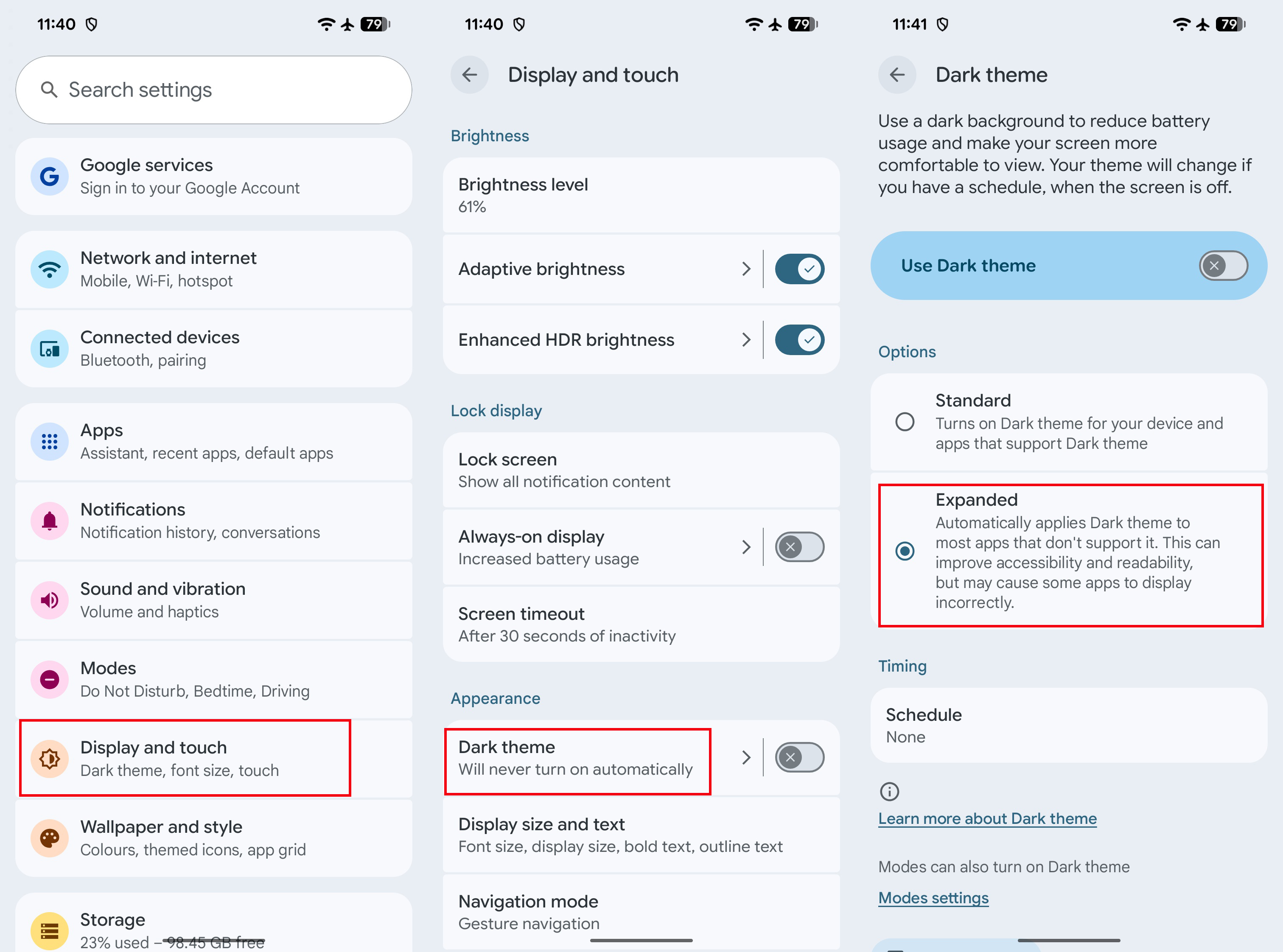This screenshot has height=952, width=1283.
Task: Go back from the Dark theme screen
Action: (897, 75)
